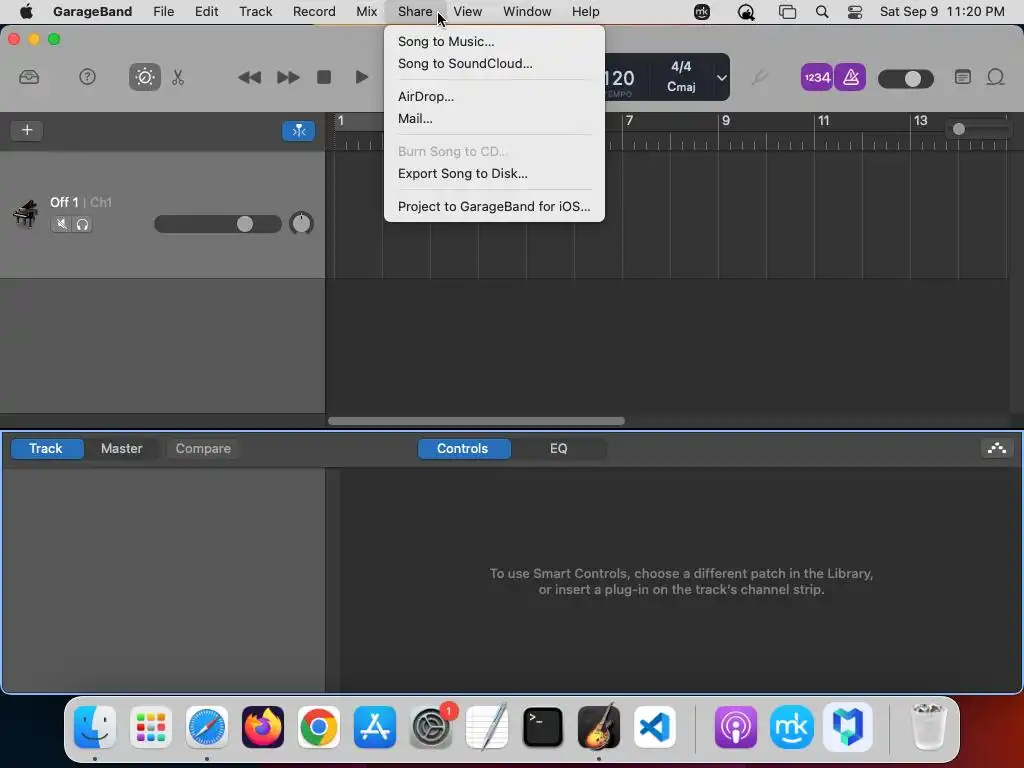The image size is (1024, 768).
Task: Open the Library panel icon
Action: tap(29, 78)
